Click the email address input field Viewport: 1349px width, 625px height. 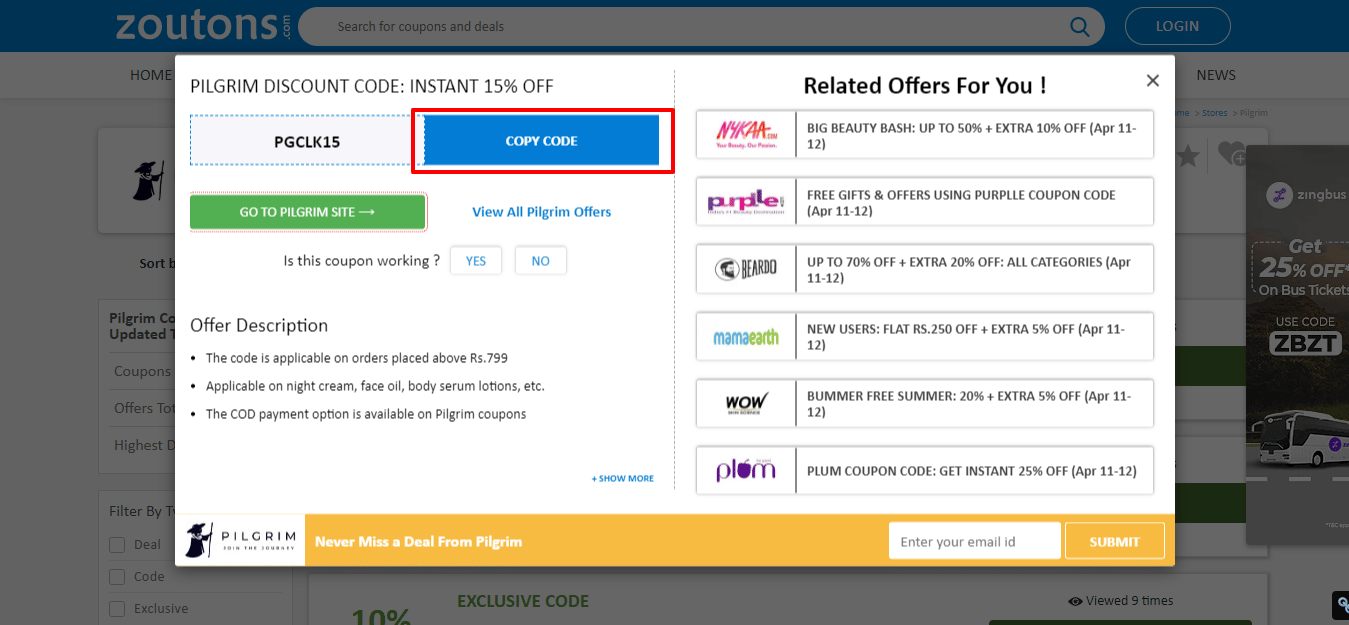click(973, 540)
